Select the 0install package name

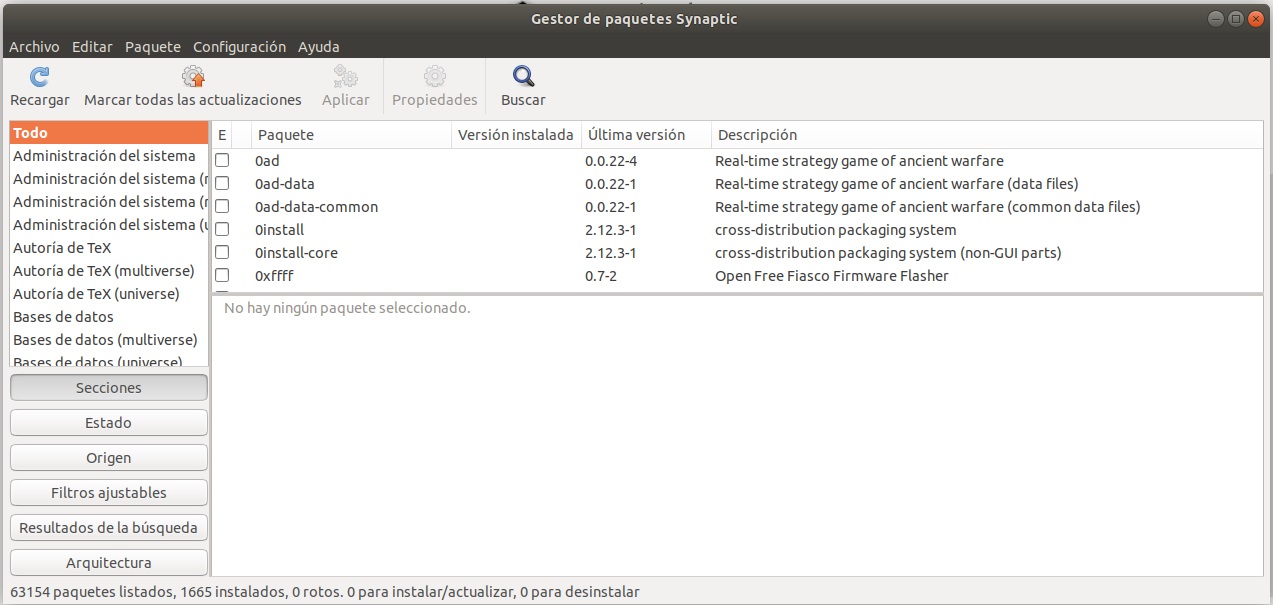point(280,230)
